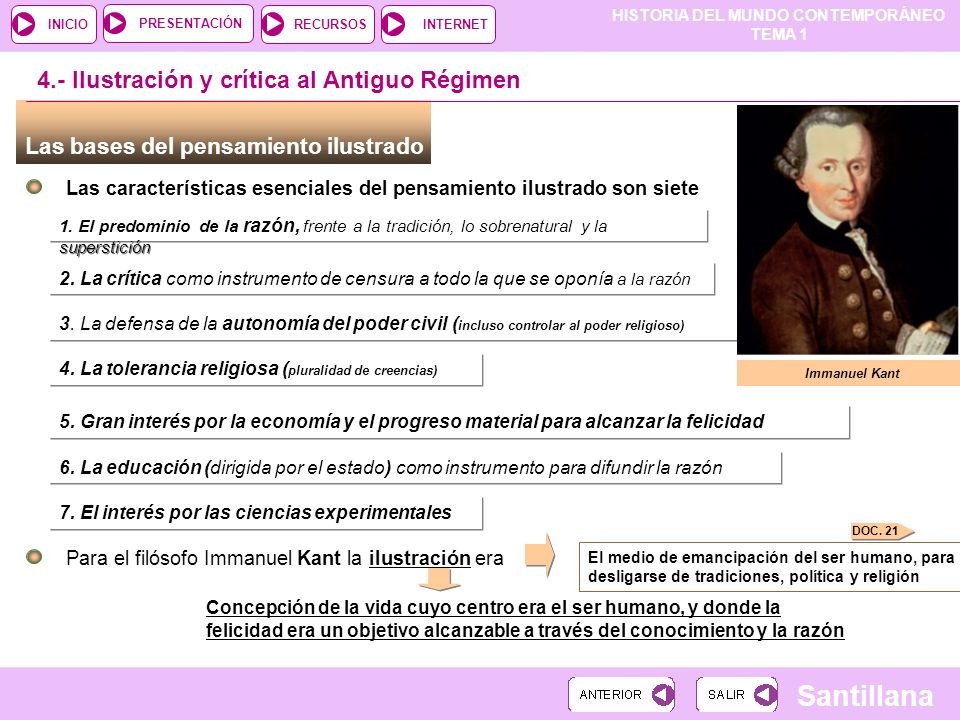
Task: Click the SALIR arrow icon
Action: (x=765, y=694)
